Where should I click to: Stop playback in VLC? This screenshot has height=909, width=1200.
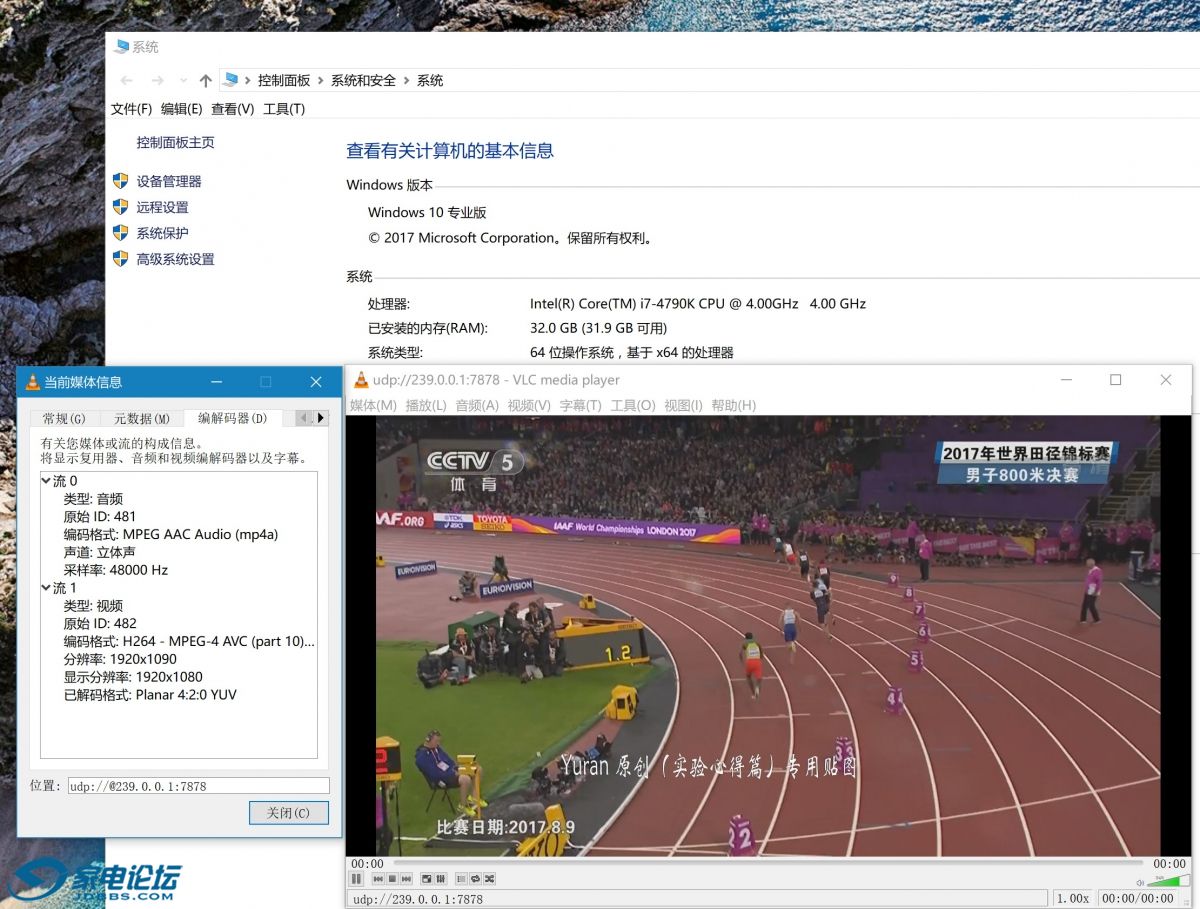(x=392, y=879)
